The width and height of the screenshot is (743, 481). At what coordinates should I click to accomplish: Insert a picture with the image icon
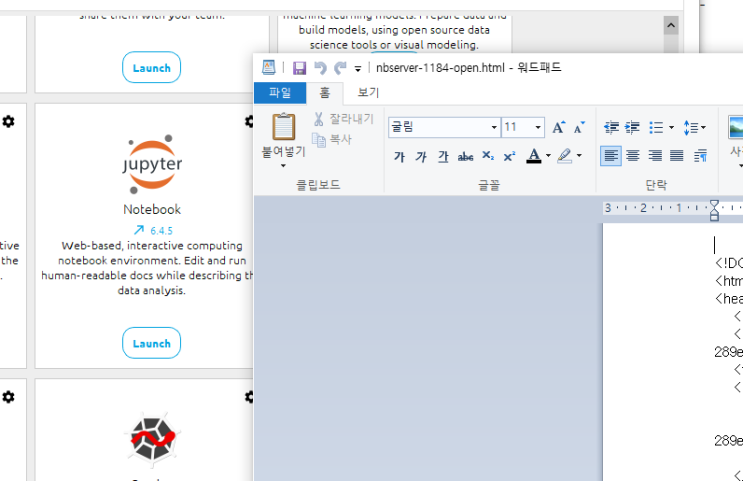(735, 127)
